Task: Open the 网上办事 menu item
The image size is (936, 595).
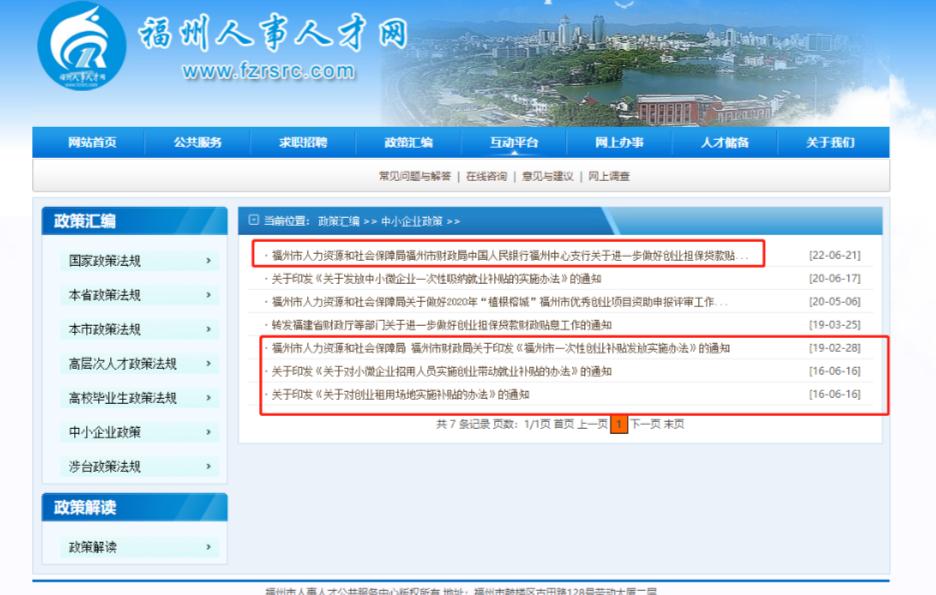Action: point(621,143)
